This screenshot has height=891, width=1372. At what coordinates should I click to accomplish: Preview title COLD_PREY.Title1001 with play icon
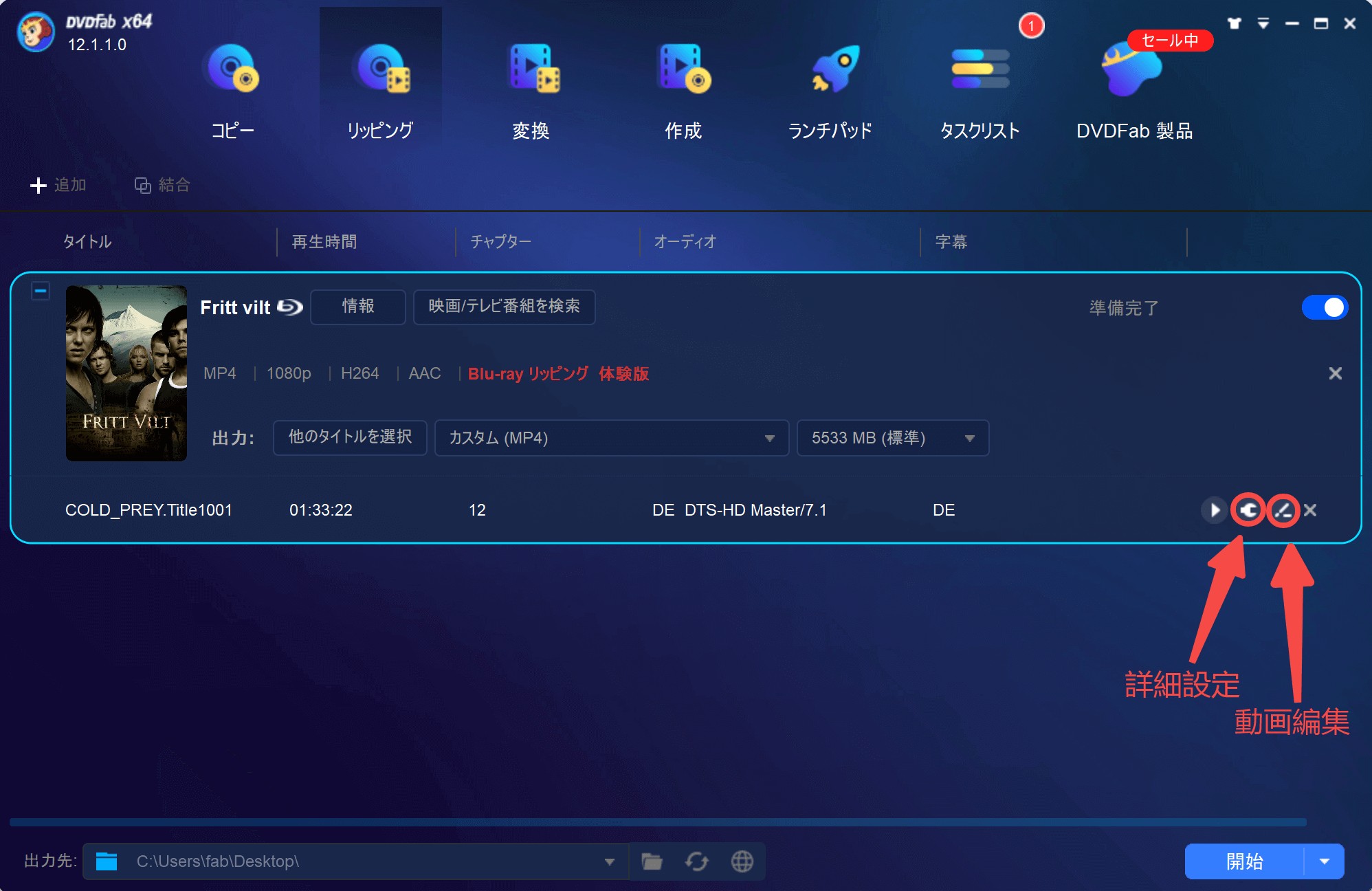tap(1215, 510)
